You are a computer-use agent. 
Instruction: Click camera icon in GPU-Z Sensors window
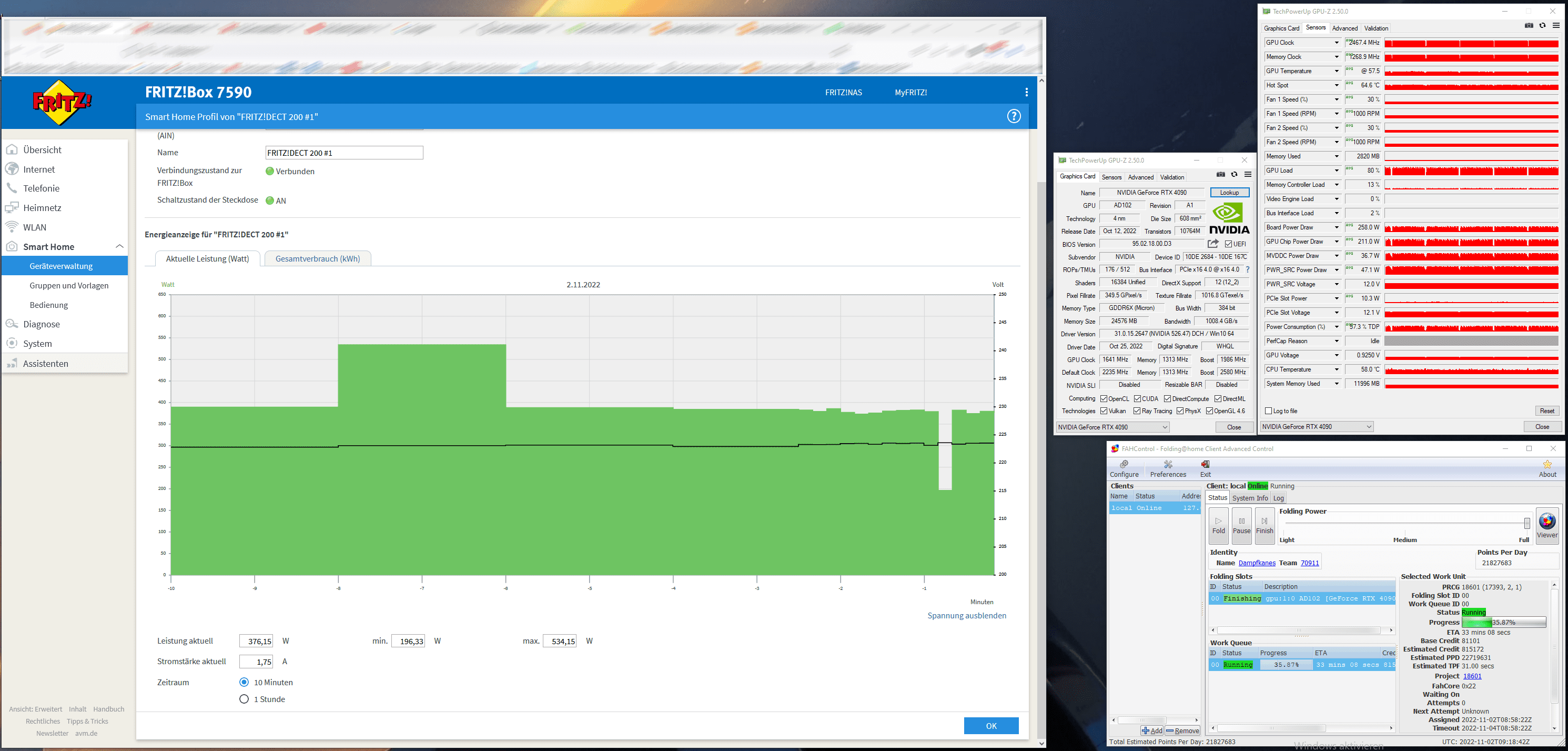pos(1529,26)
